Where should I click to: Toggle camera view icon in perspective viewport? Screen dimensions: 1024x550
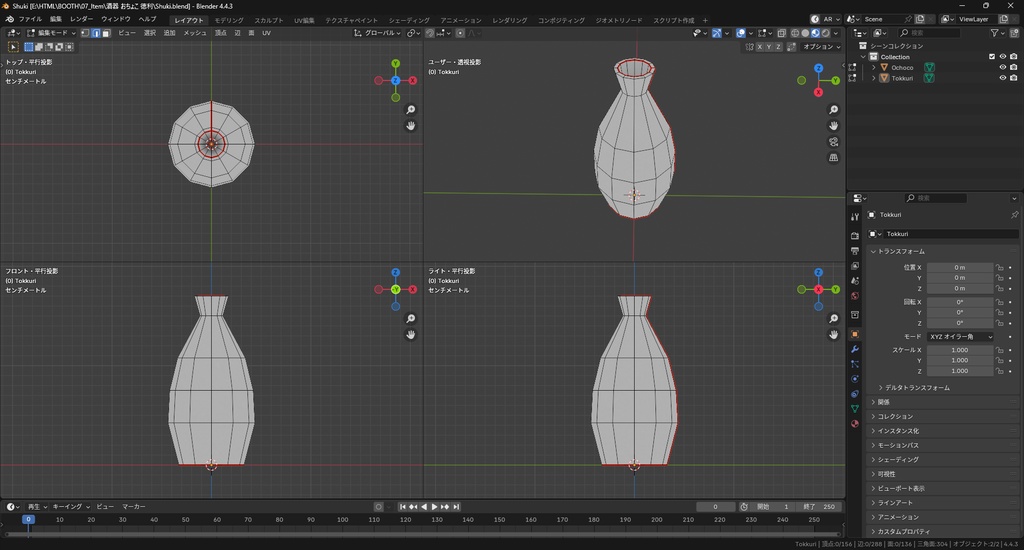click(x=834, y=142)
